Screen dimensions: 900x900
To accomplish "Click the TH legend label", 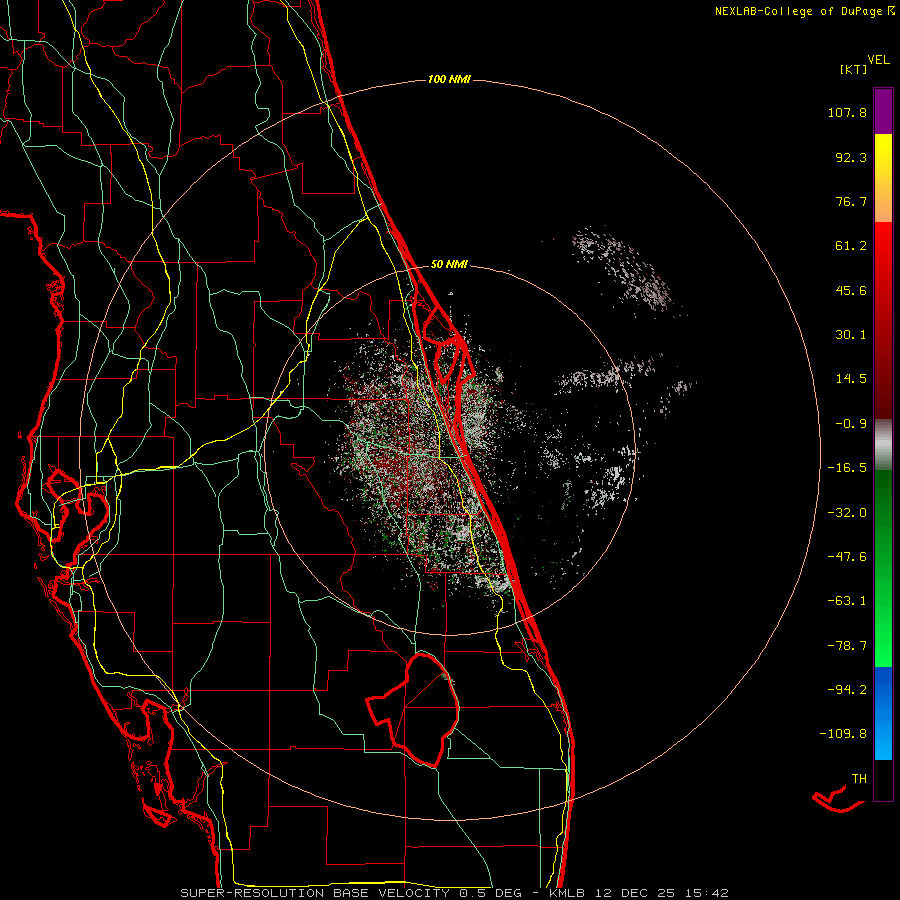I will [x=859, y=778].
